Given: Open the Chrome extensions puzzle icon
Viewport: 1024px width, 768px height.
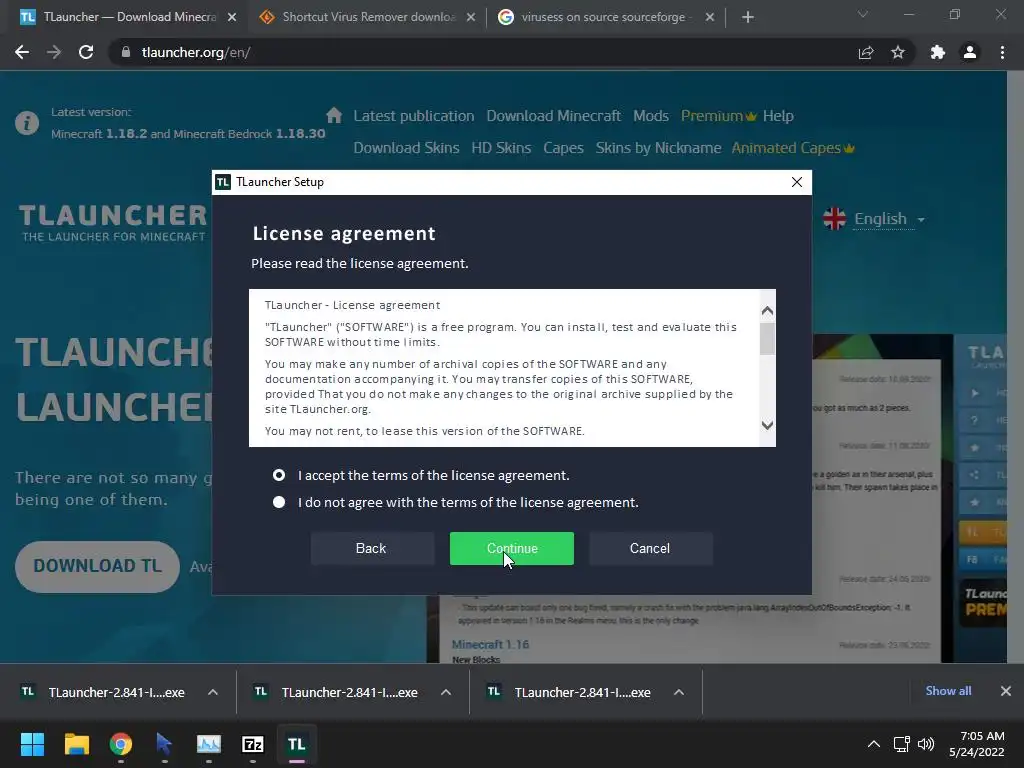Looking at the screenshot, I should tap(938, 52).
